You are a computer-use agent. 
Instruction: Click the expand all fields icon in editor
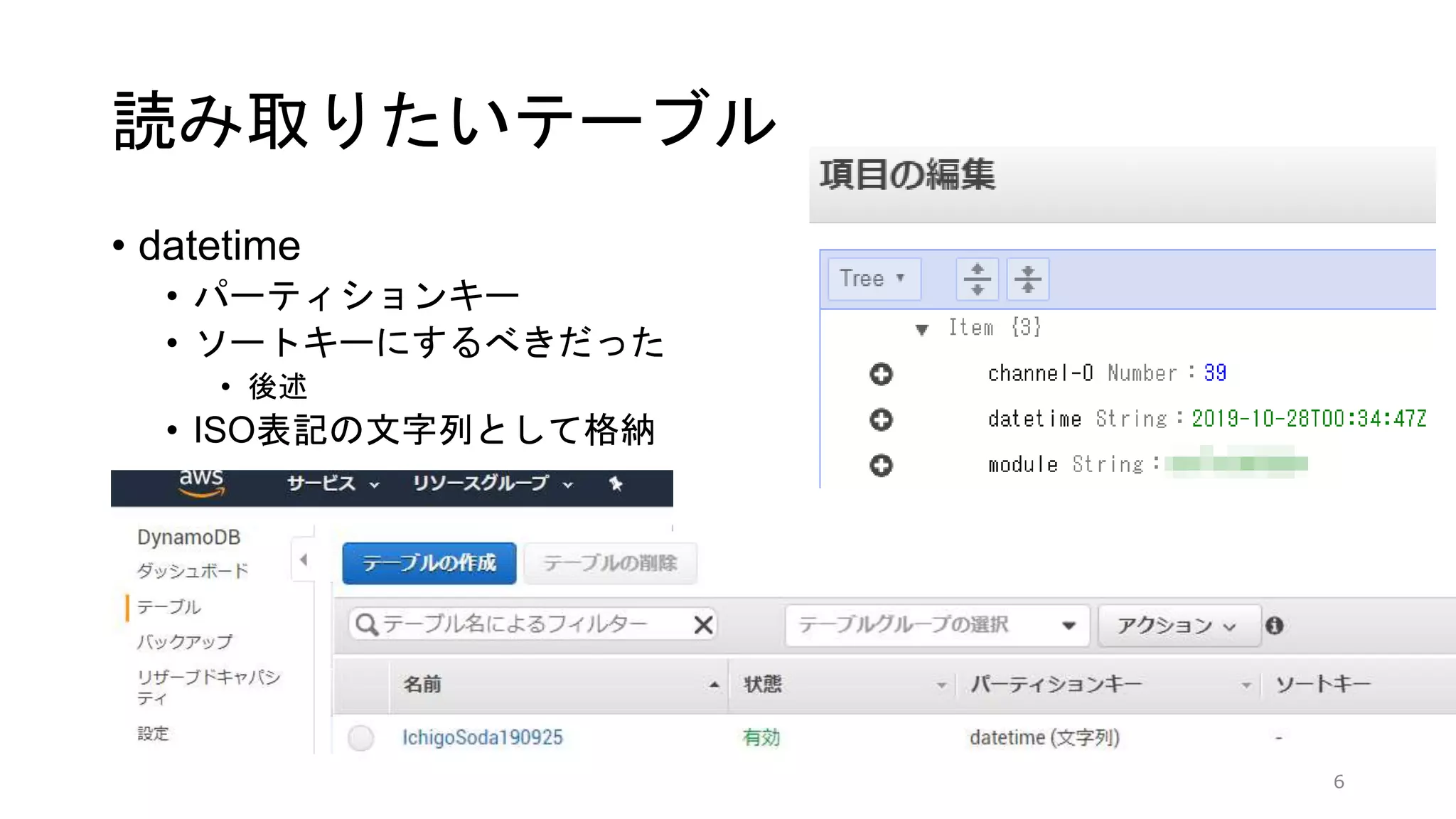click(x=977, y=279)
